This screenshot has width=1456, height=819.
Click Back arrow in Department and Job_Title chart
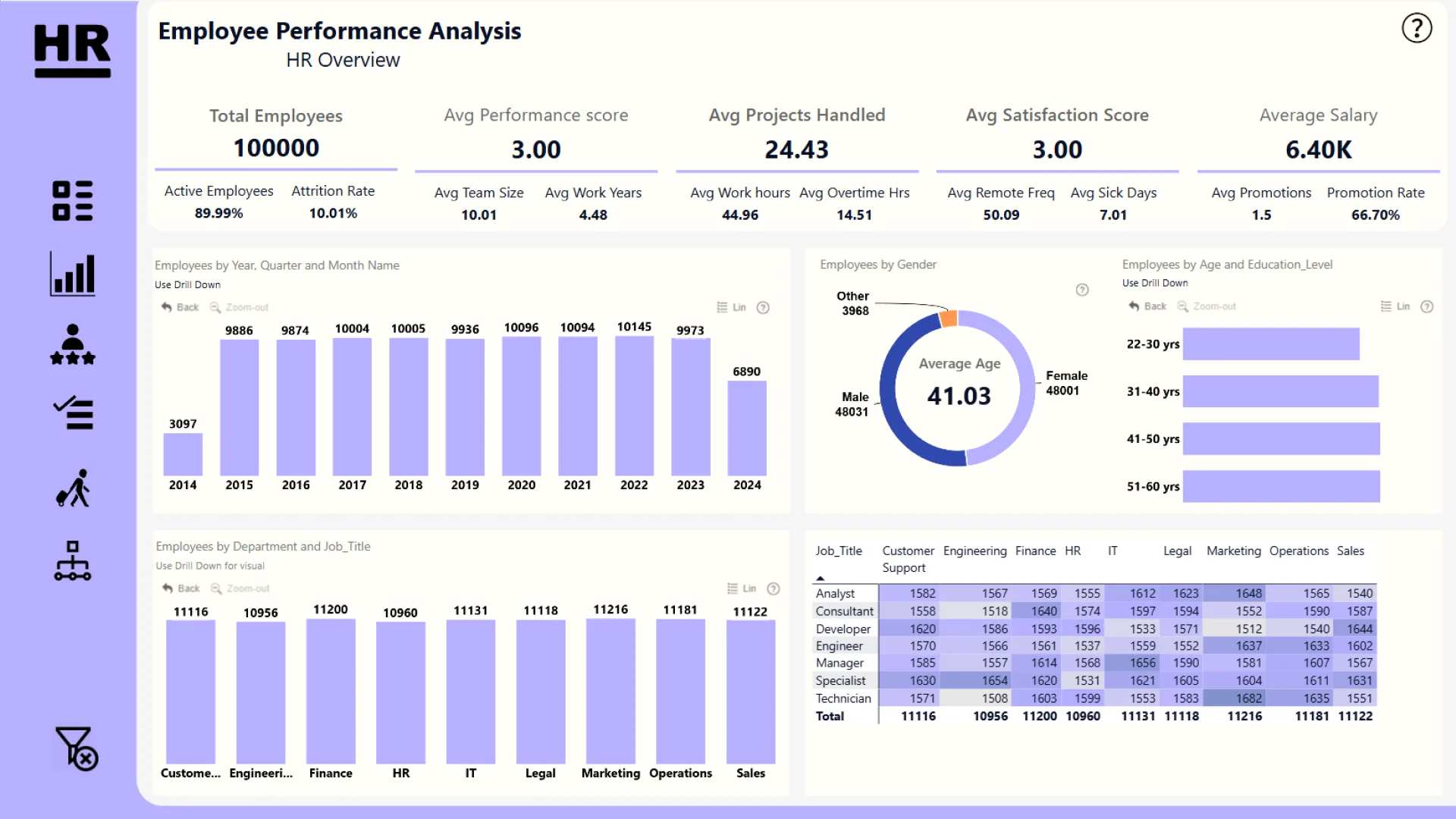coord(181,588)
